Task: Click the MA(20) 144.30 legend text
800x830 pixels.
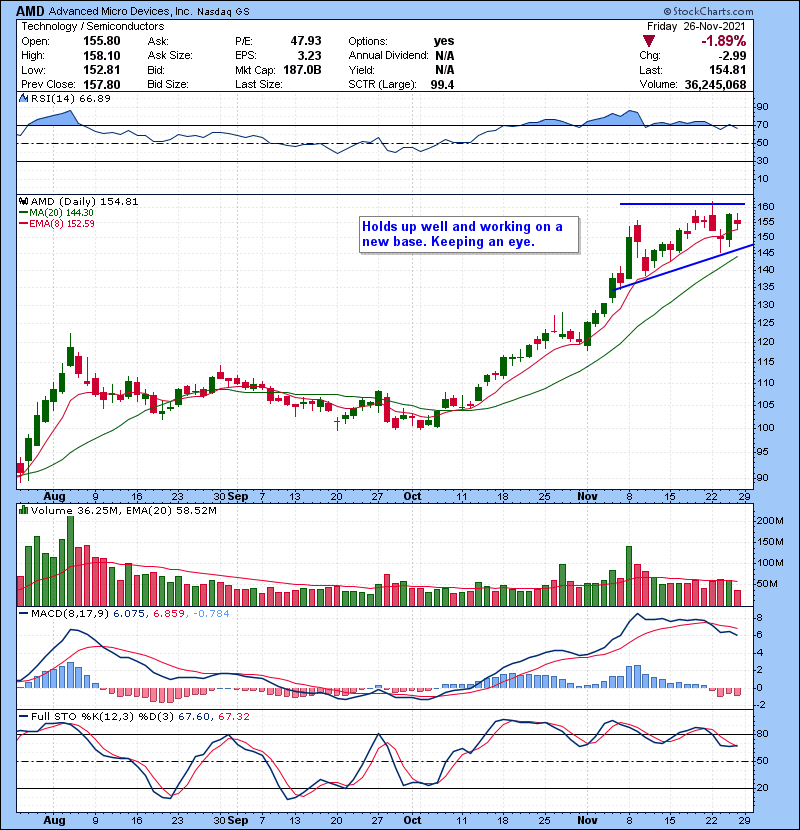Action: tap(61, 213)
